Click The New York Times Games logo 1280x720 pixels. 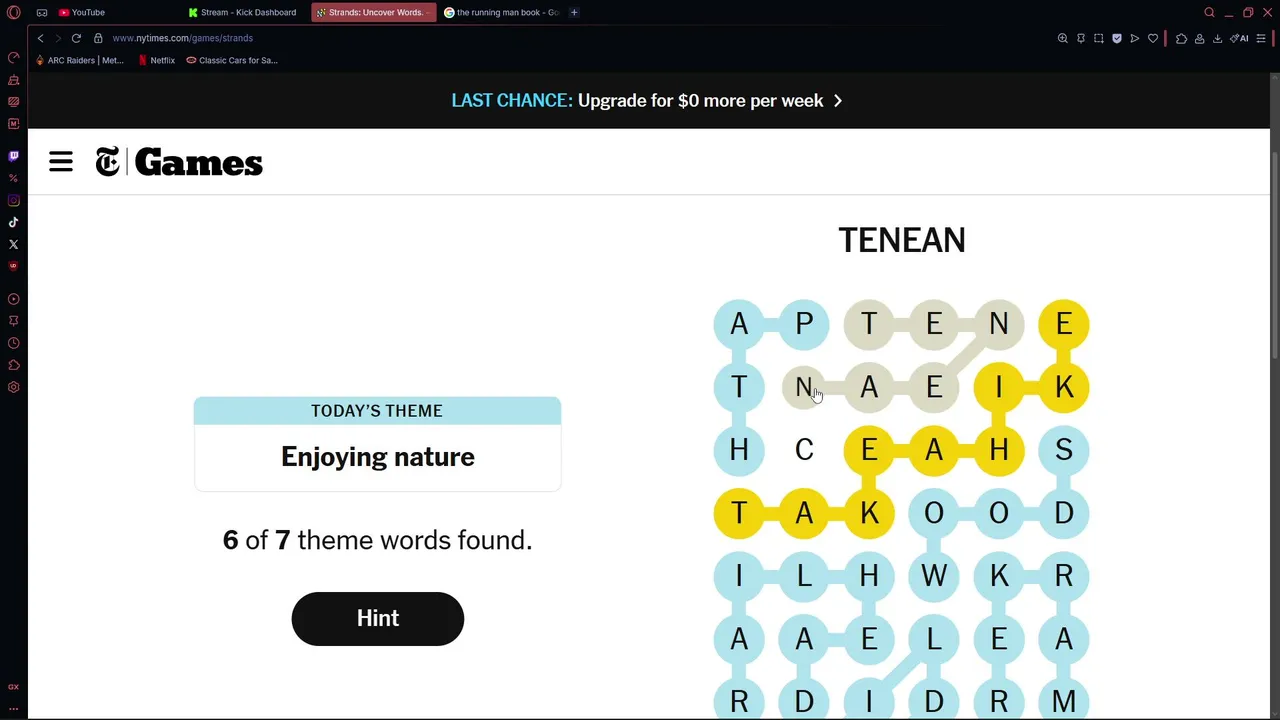click(179, 162)
